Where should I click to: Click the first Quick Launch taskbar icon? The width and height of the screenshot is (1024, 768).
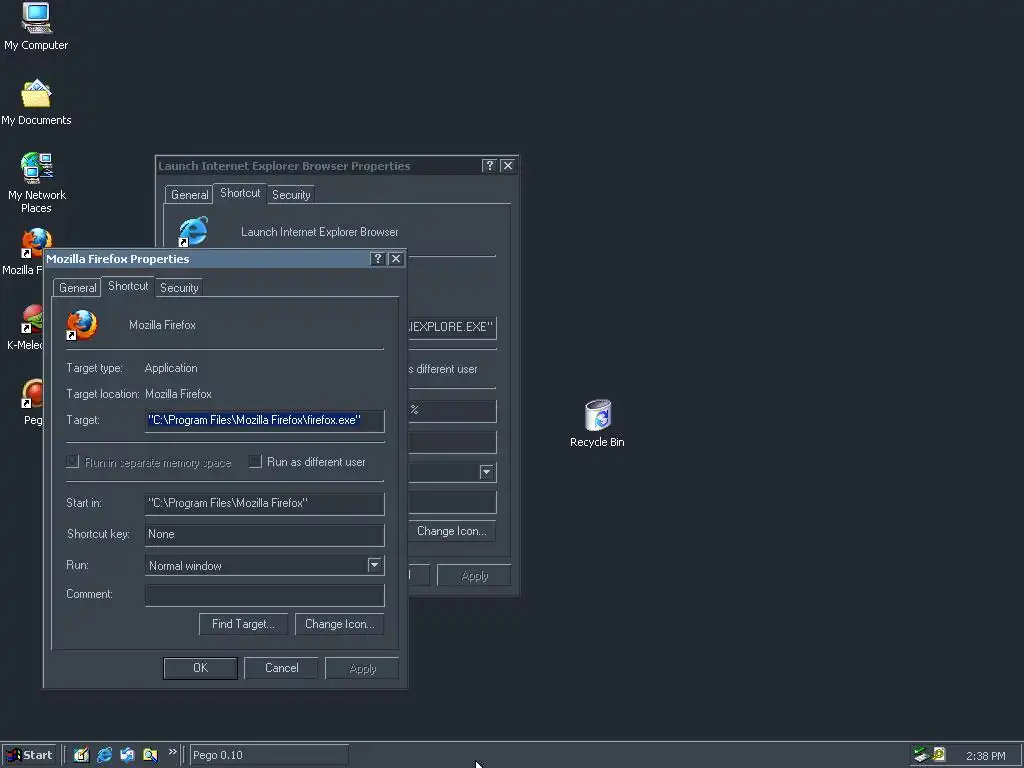click(81, 755)
